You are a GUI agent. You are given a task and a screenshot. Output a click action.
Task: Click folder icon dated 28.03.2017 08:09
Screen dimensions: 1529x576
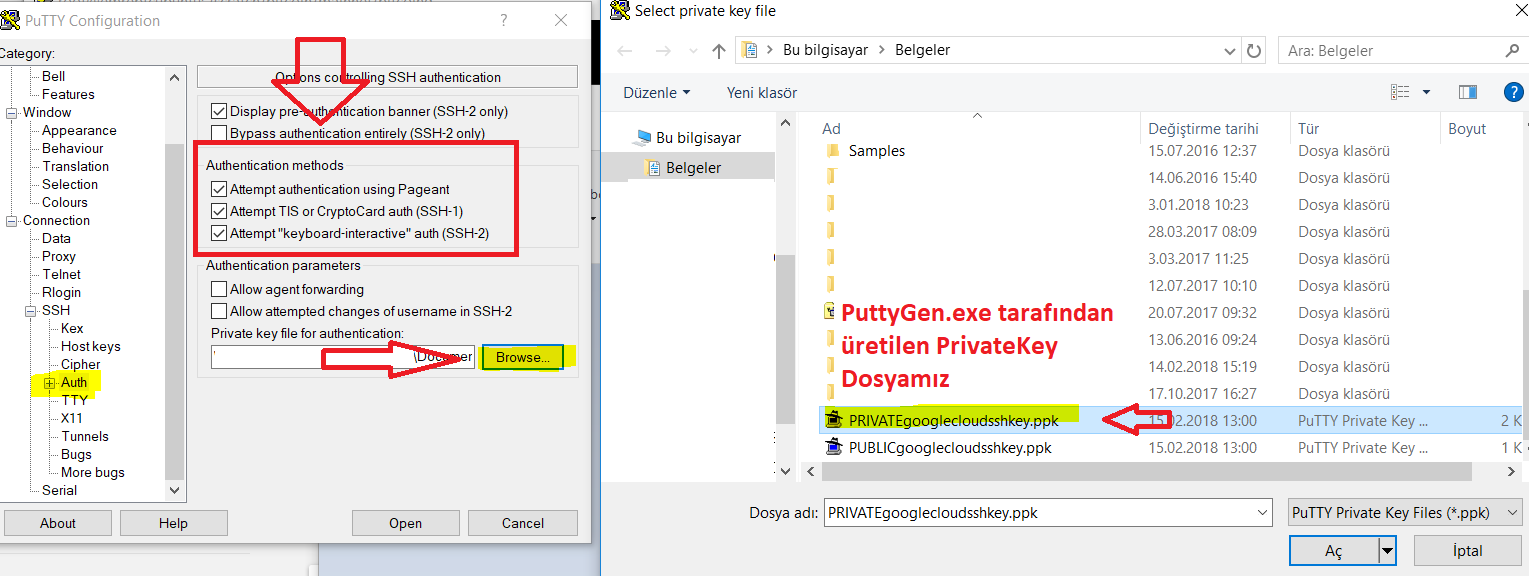(832, 232)
